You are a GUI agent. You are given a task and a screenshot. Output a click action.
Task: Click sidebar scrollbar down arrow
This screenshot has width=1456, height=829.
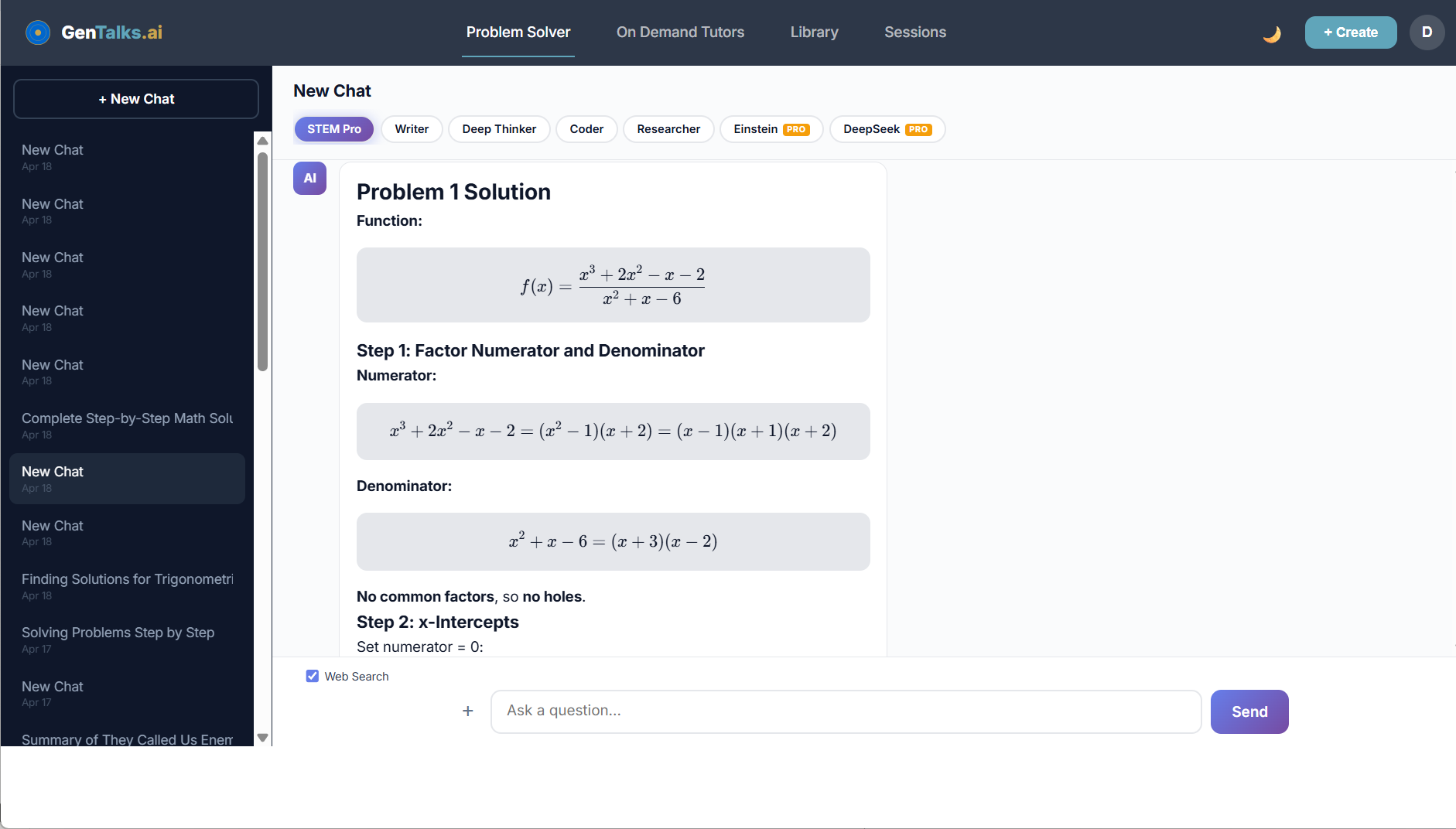pyautogui.click(x=262, y=738)
